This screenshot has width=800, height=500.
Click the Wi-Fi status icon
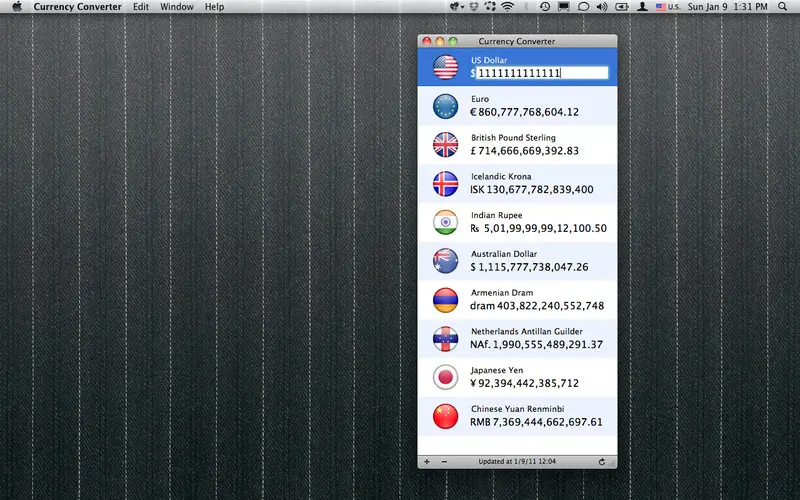507,7
